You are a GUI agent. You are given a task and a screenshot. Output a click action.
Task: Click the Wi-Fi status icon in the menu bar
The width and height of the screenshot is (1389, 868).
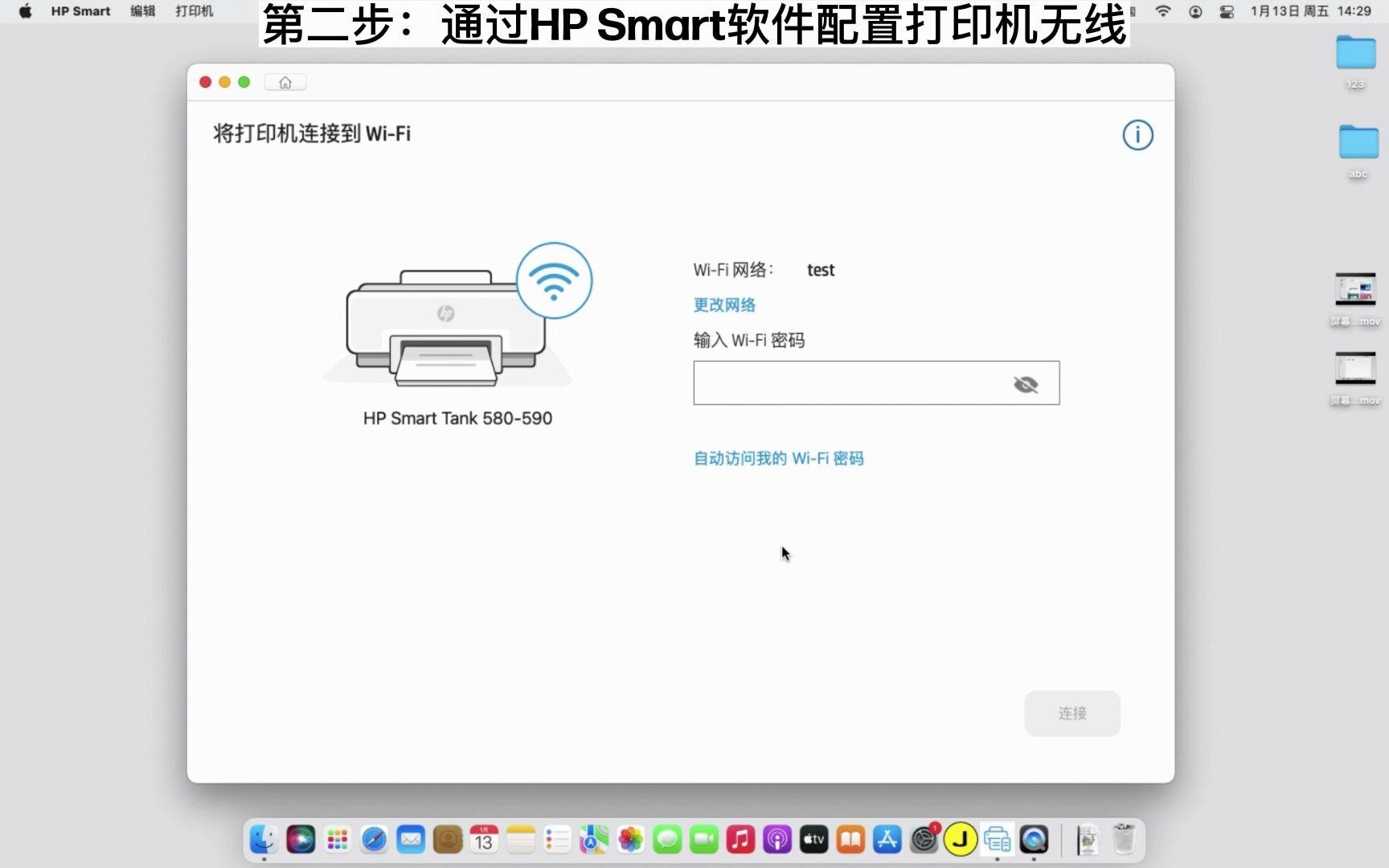tap(1162, 11)
